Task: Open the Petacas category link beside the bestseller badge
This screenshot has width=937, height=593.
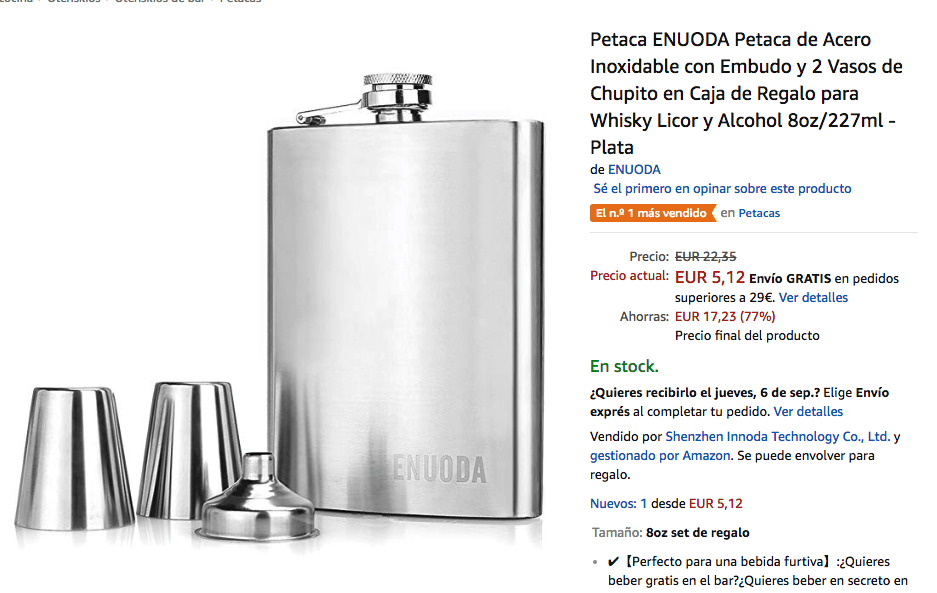Action: 759,213
